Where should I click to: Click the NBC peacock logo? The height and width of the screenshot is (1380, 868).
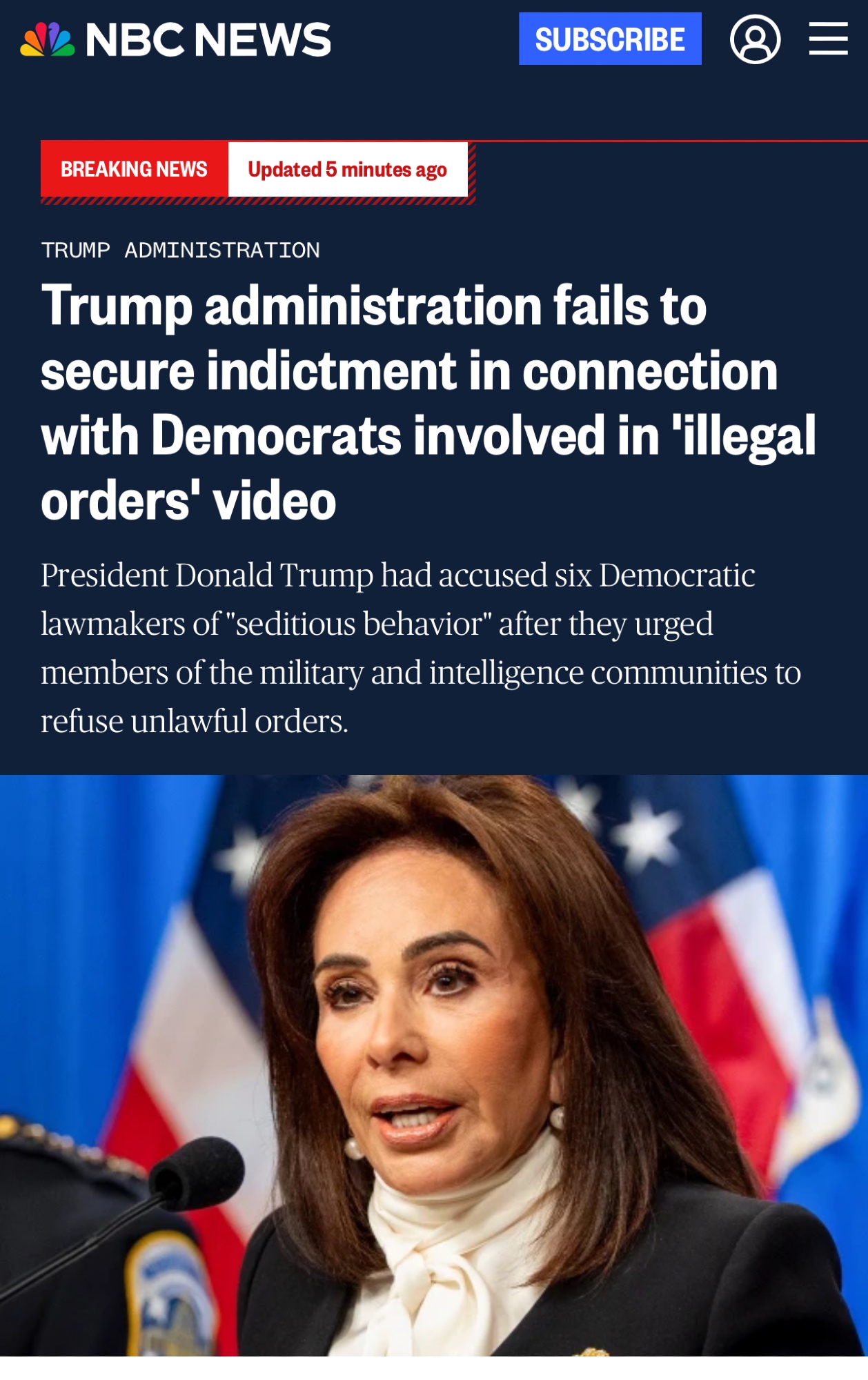tap(47, 39)
